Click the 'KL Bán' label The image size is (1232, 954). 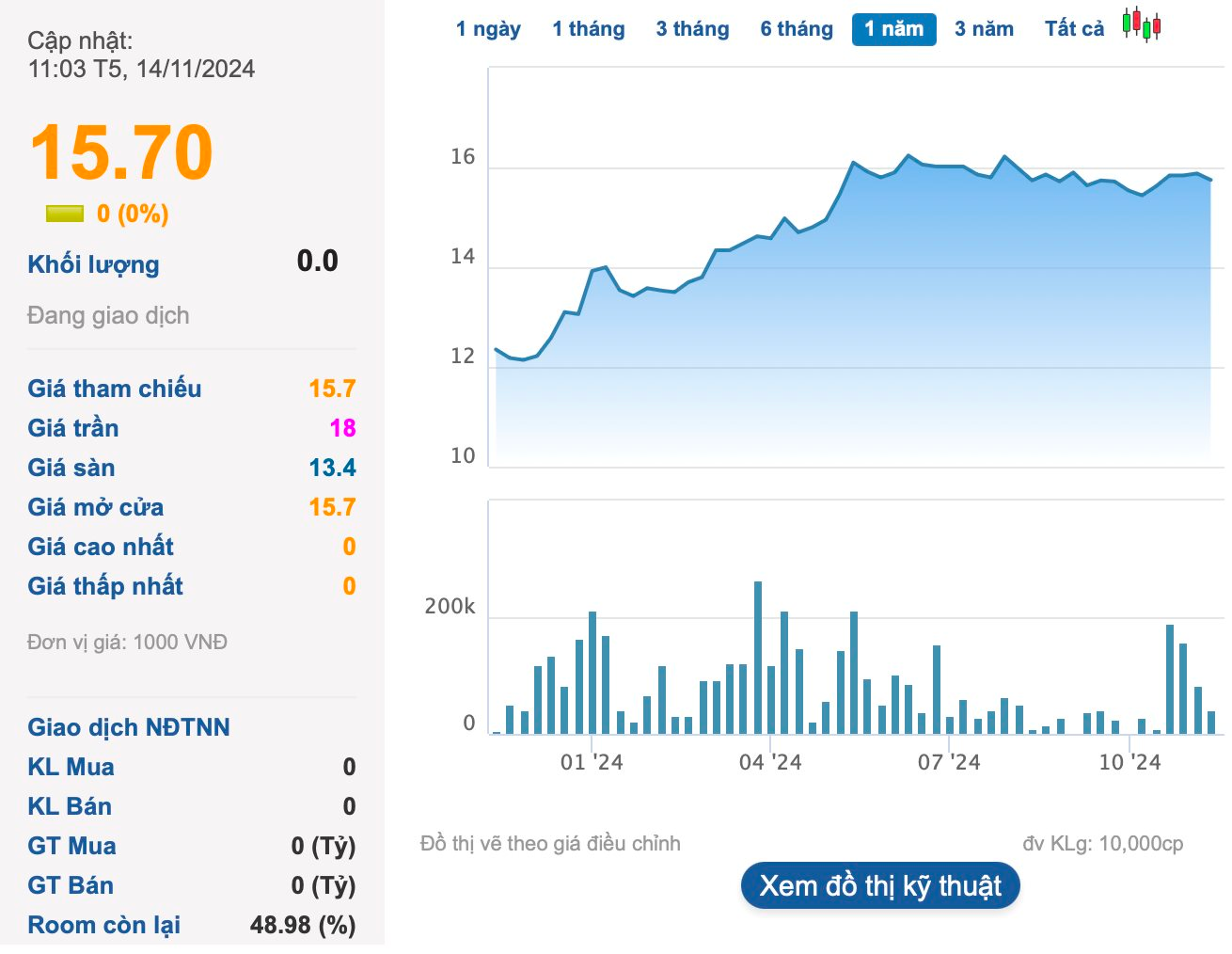[x=70, y=806]
